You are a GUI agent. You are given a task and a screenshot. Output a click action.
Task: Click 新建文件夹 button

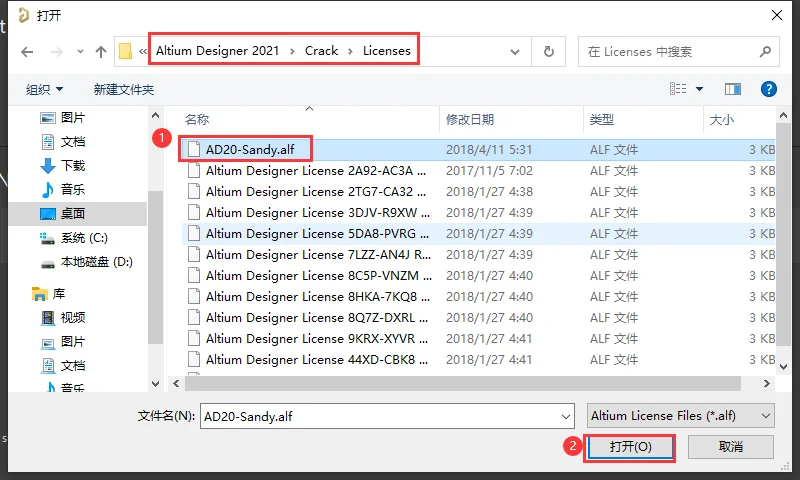(x=123, y=90)
